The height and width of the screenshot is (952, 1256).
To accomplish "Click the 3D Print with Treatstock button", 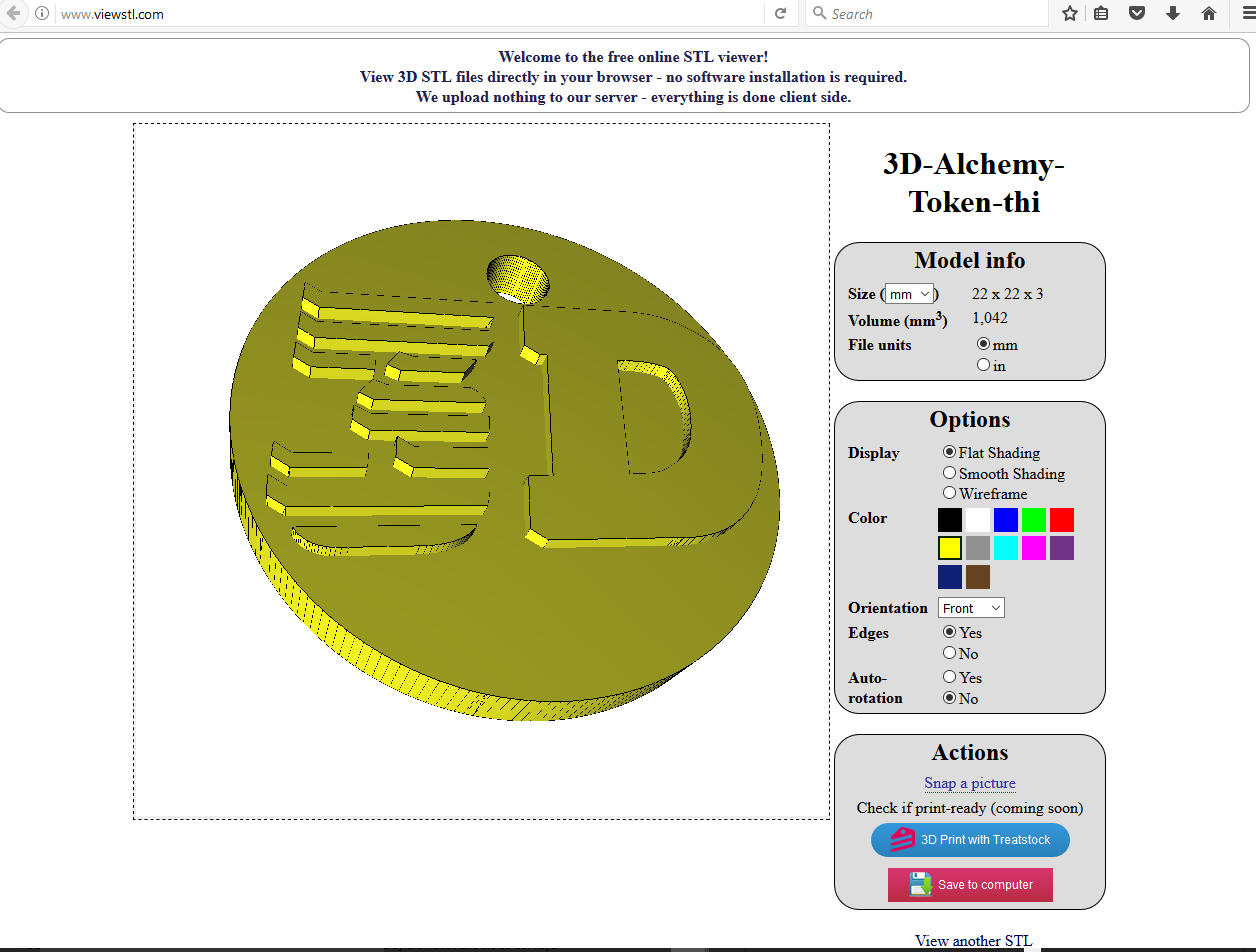I will coord(970,840).
